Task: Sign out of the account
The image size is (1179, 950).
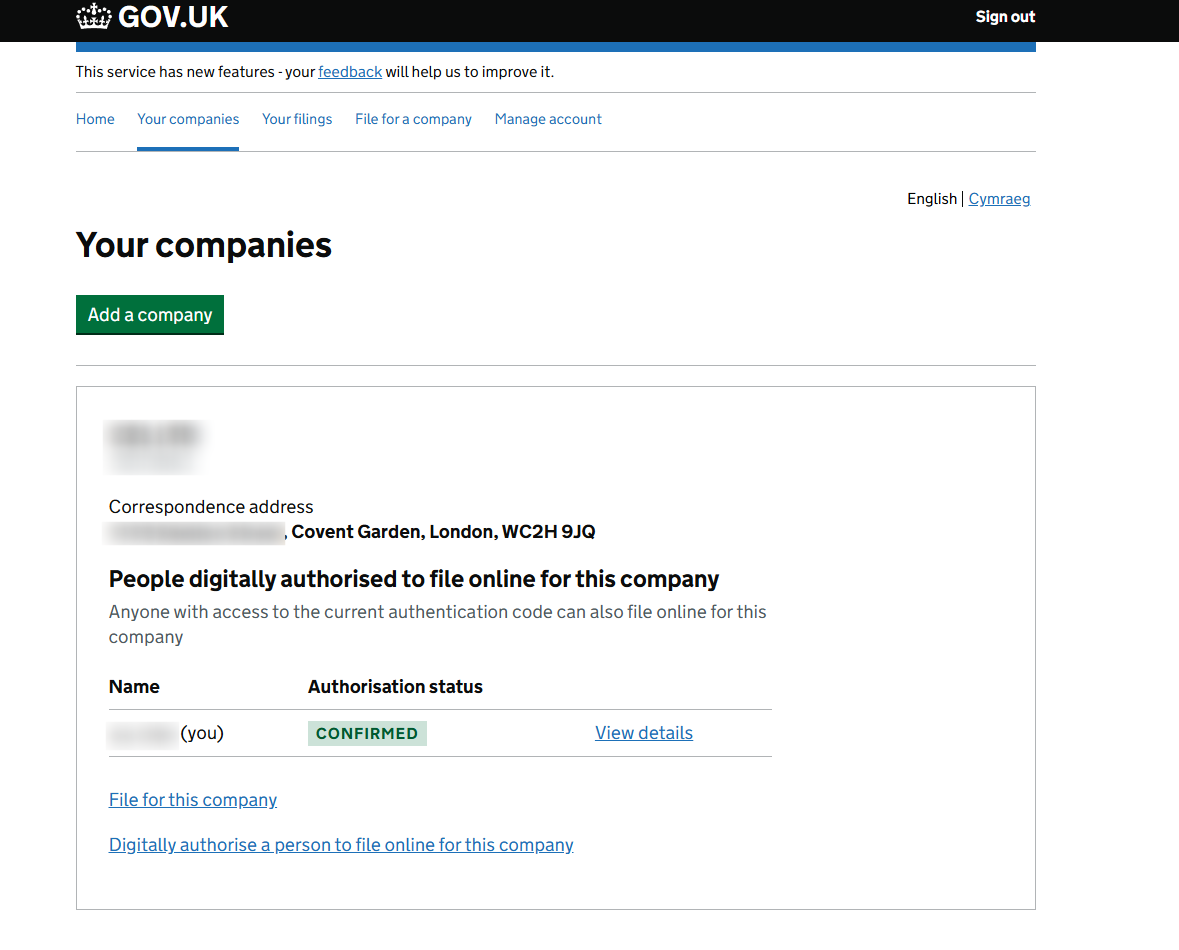Action: pos(1005,17)
